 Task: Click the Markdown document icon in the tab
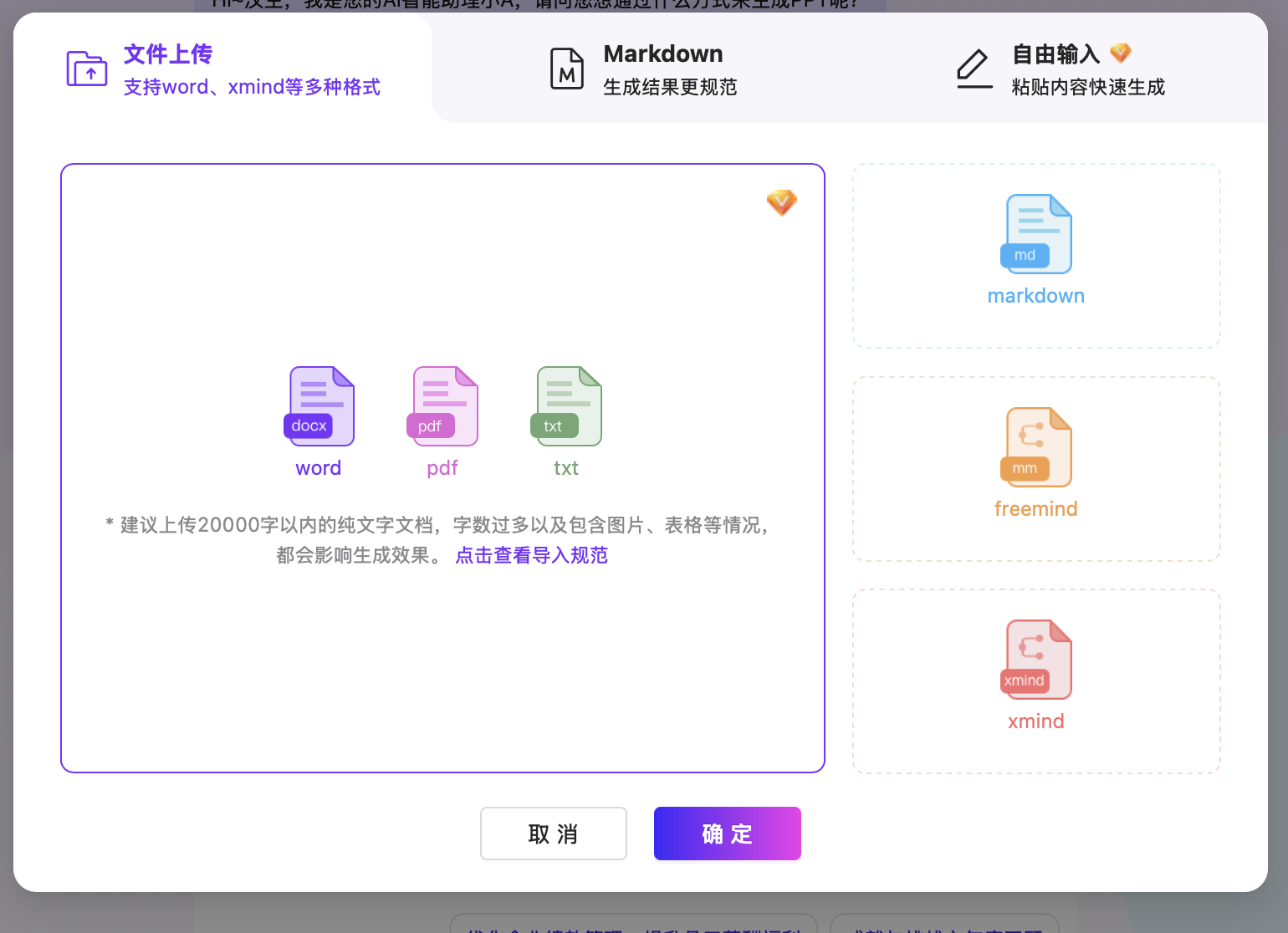coord(566,69)
